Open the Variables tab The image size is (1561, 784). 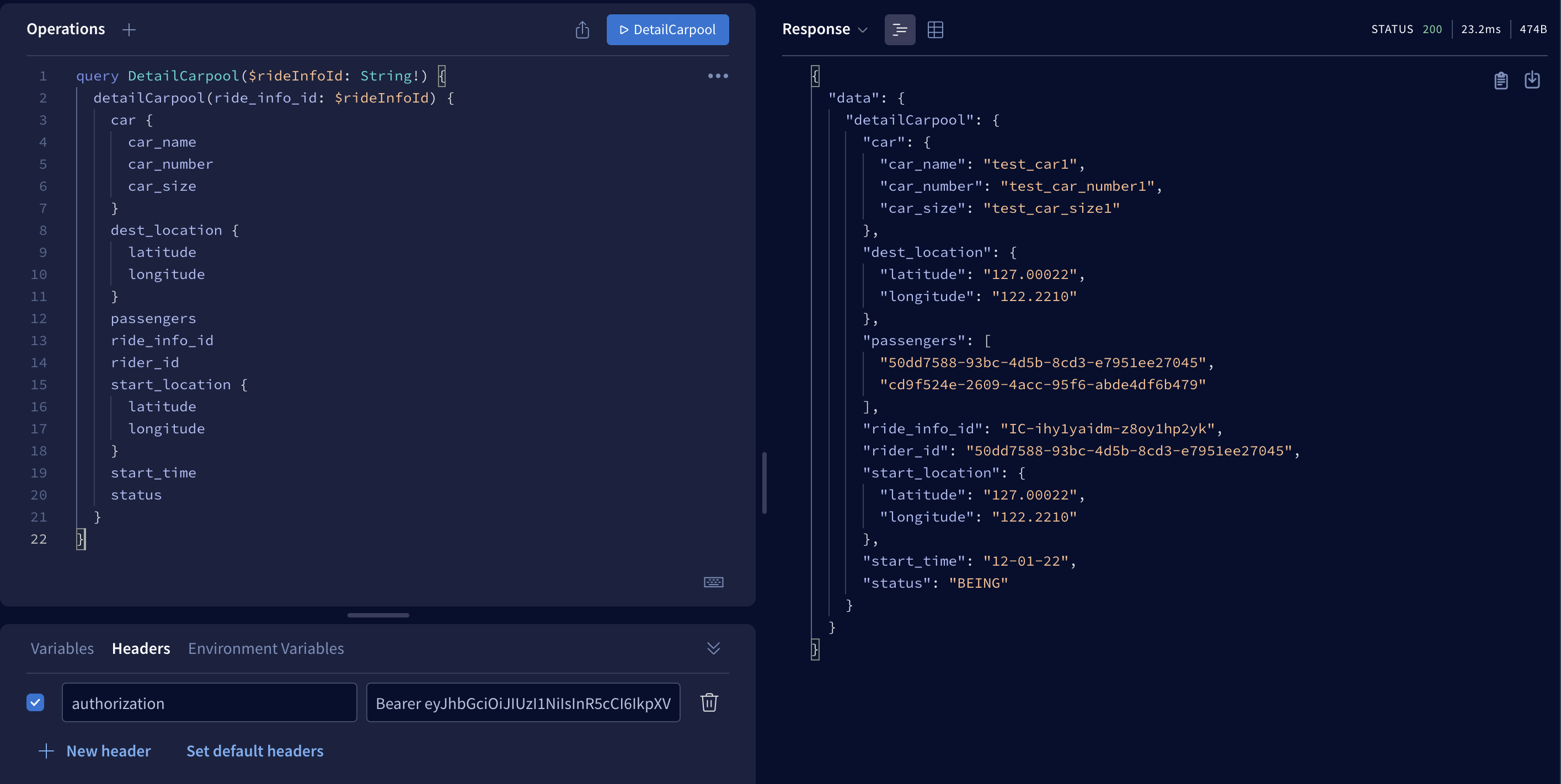(x=62, y=648)
